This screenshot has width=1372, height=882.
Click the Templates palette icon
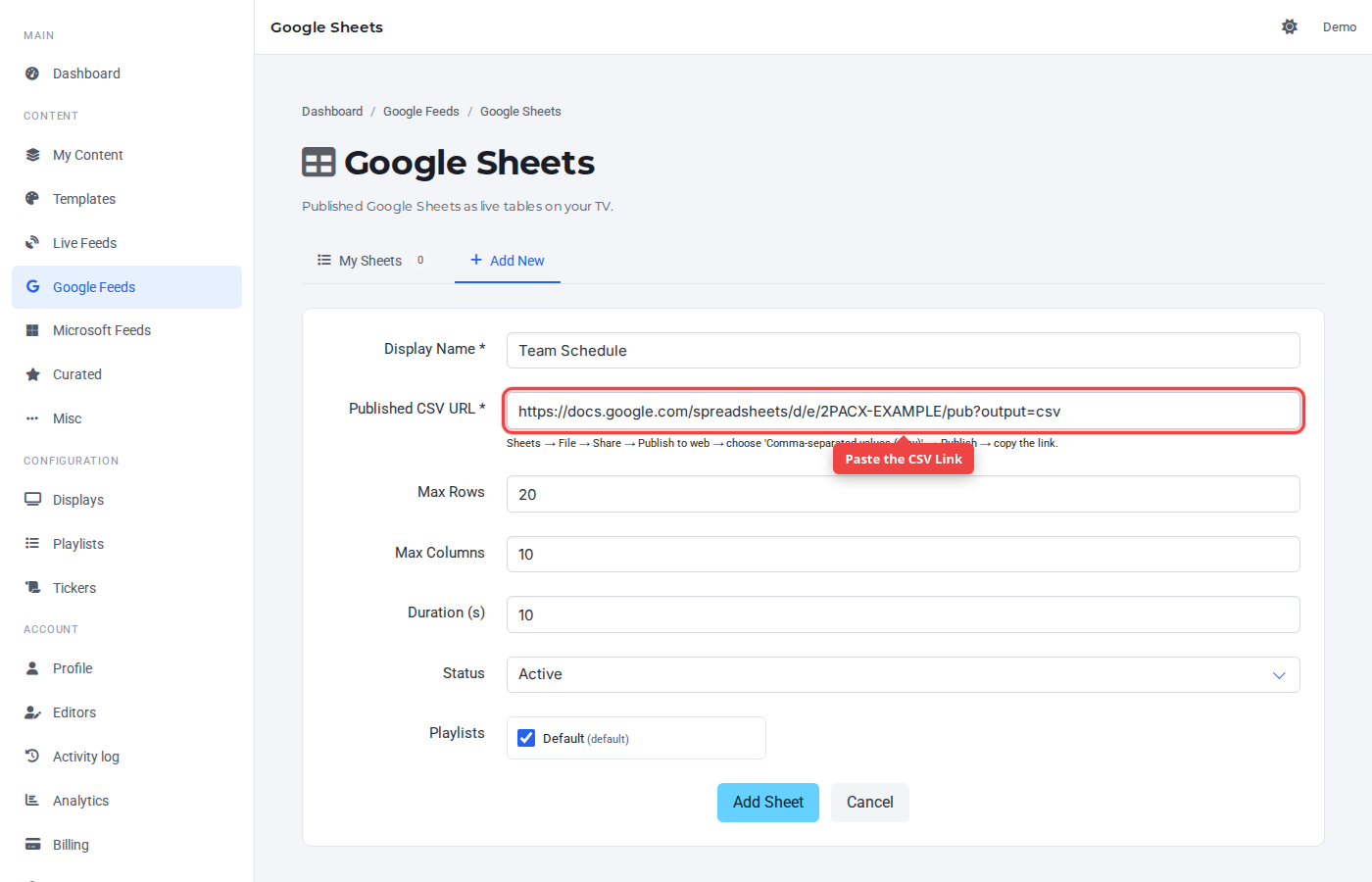pyautogui.click(x=32, y=199)
